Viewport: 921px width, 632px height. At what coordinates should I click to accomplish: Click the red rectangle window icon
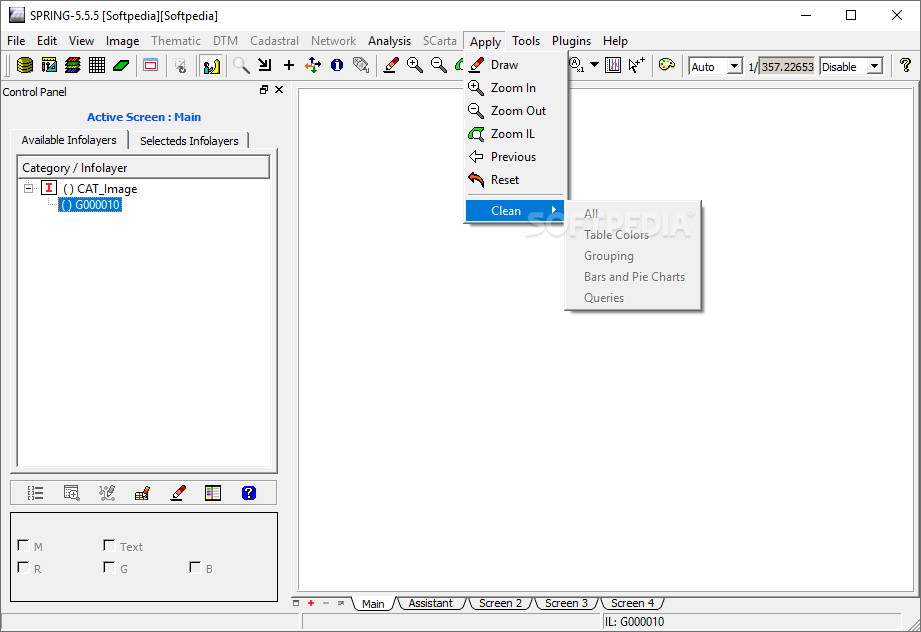click(151, 65)
